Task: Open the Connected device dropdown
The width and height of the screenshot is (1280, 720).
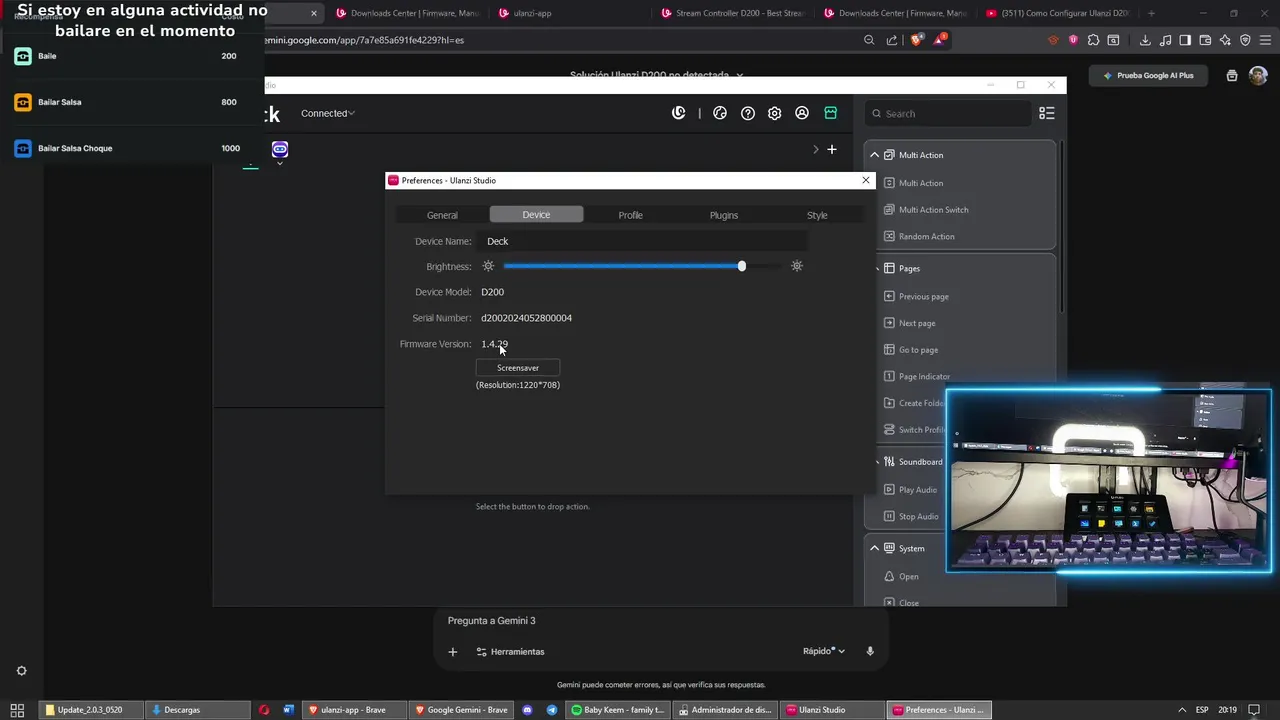Action: pos(328,113)
